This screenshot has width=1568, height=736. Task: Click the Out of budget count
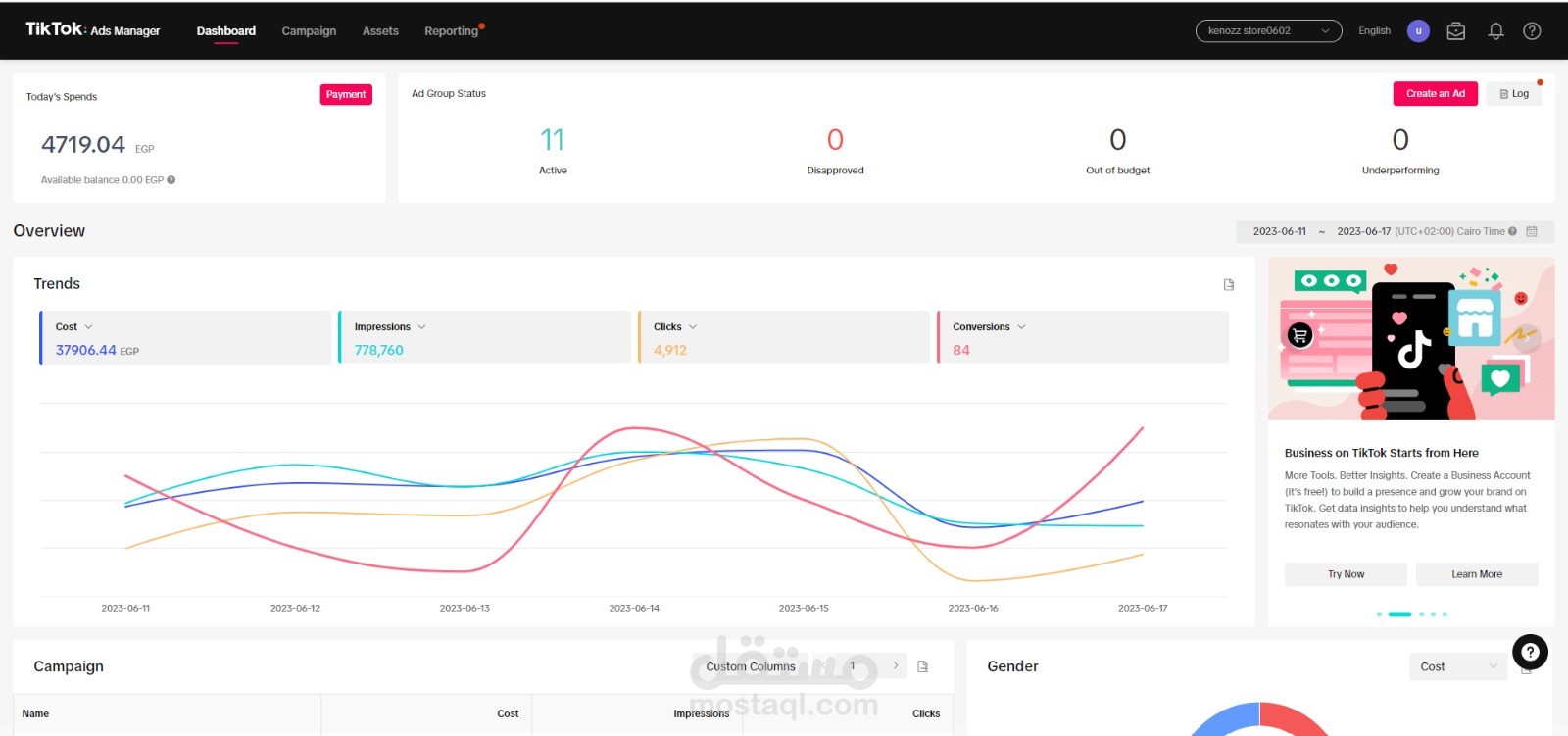pyautogui.click(x=1118, y=140)
